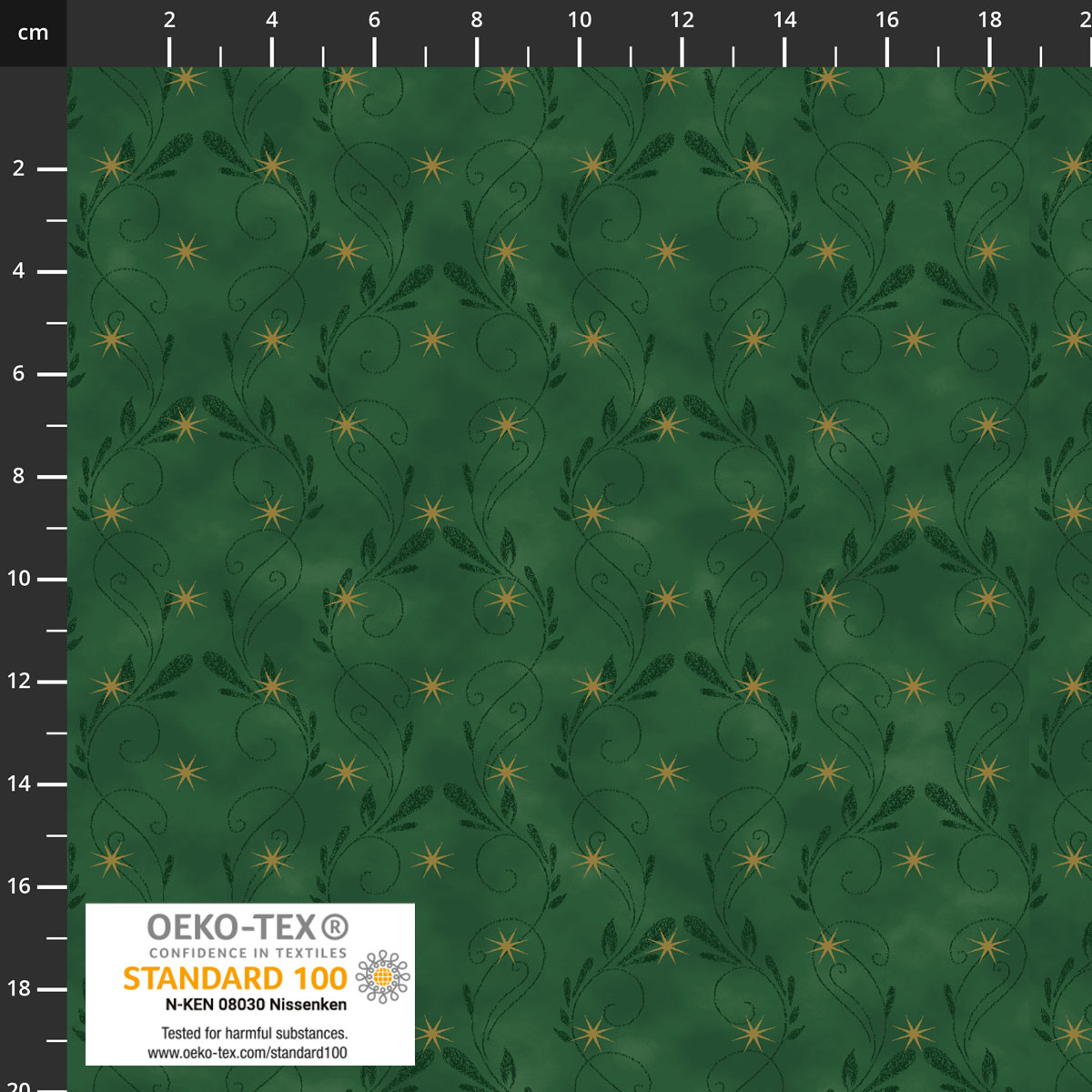This screenshot has width=1092, height=1092.
Task: Click the "cm" unit label in the ruler corner
Action: pos(33,33)
